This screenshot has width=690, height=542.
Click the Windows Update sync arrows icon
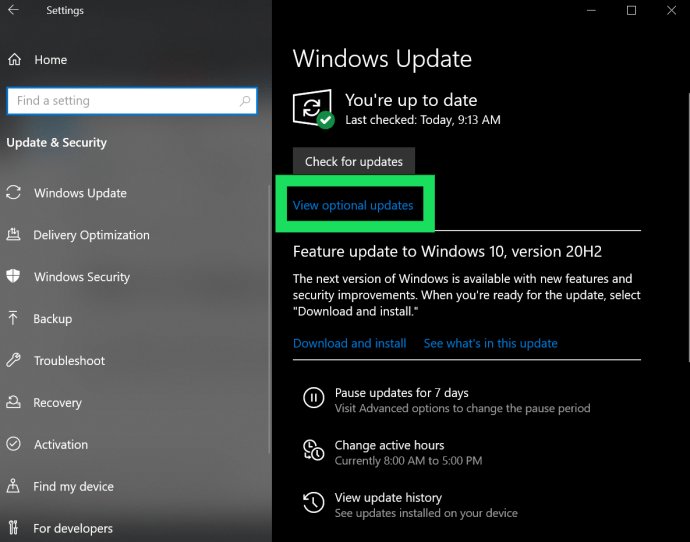[13, 192]
